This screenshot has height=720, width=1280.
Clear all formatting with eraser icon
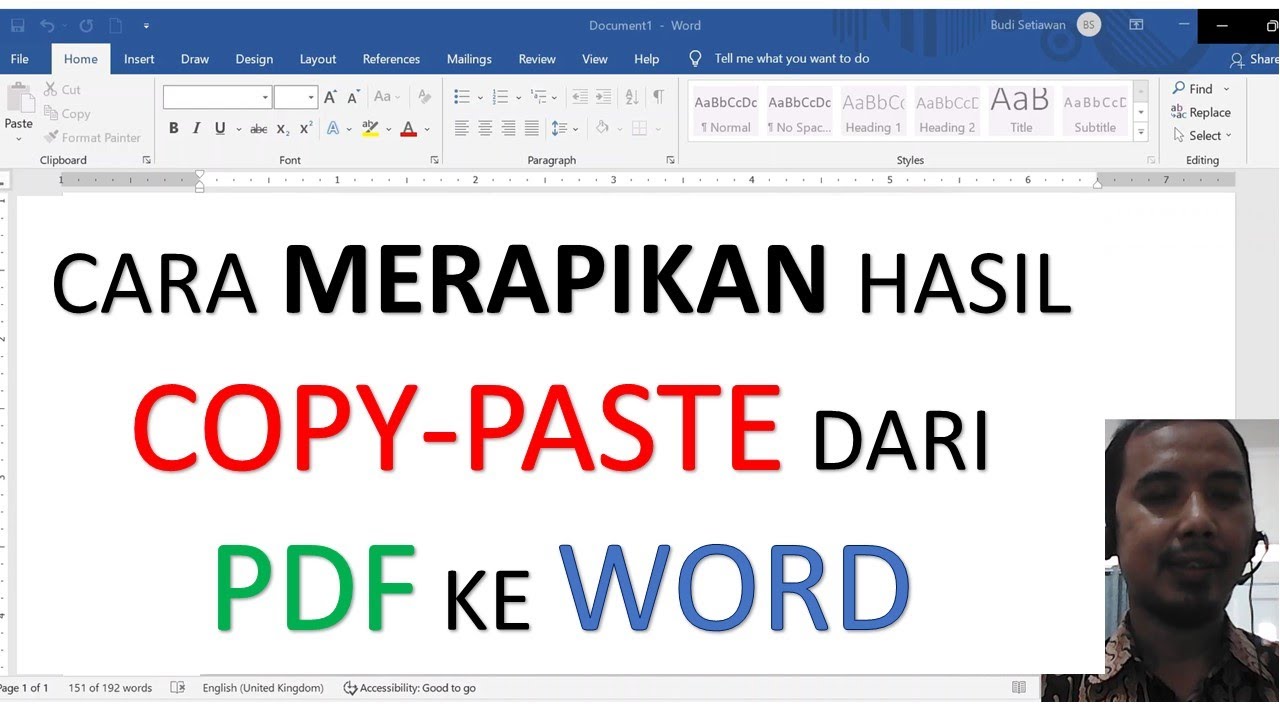coord(424,97)
